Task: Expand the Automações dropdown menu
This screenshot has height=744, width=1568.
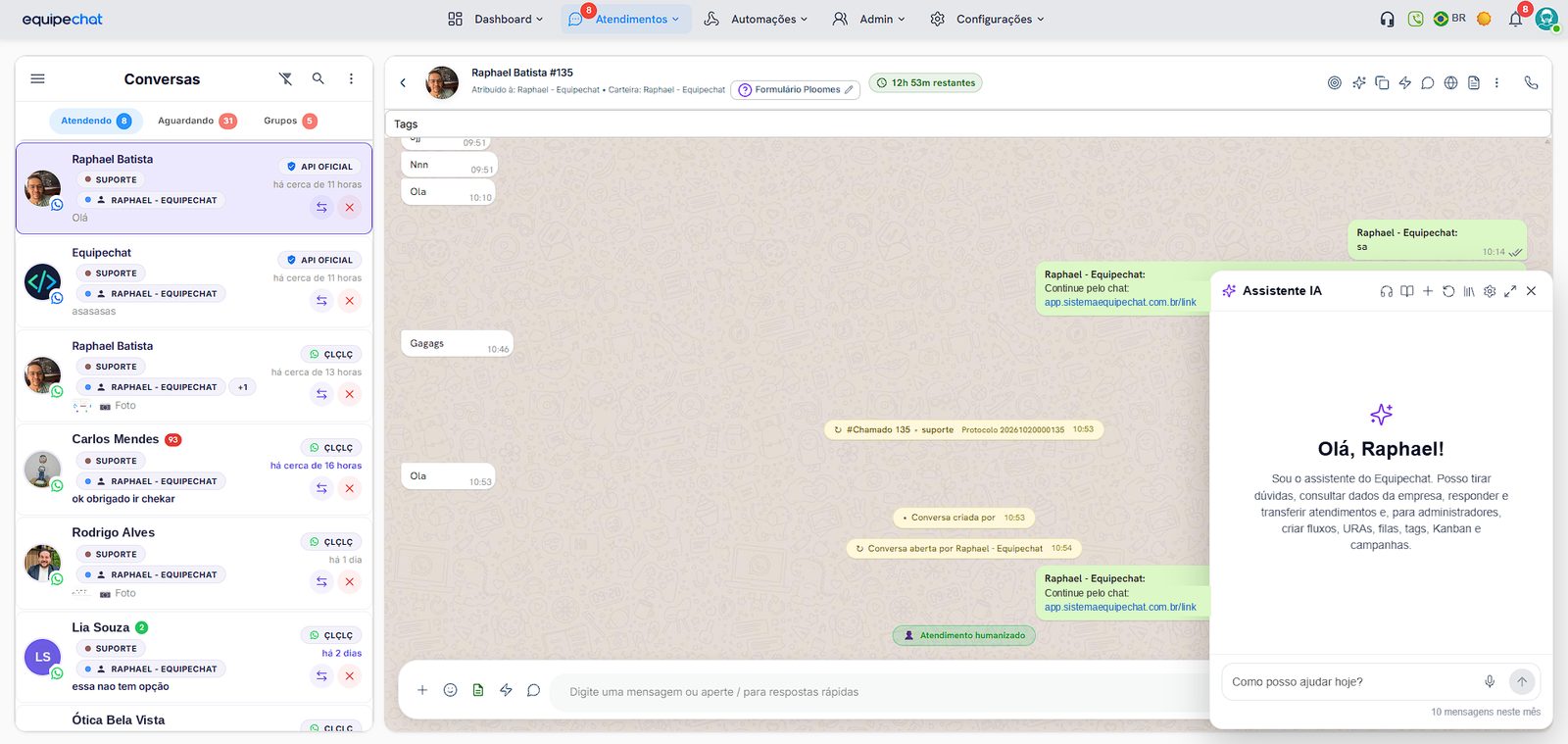Action: coord(756,19)
